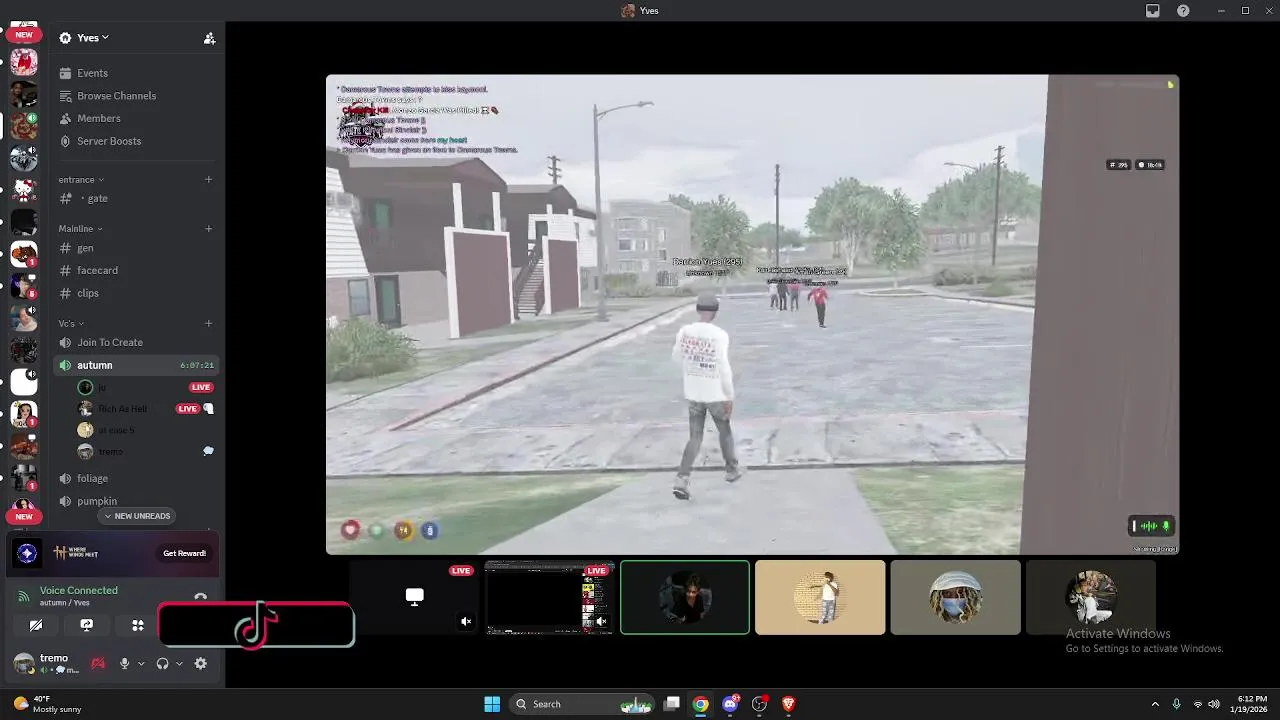
Task: Click the tremo user avatar in the user panel
Action: click(x=23, y=663)
